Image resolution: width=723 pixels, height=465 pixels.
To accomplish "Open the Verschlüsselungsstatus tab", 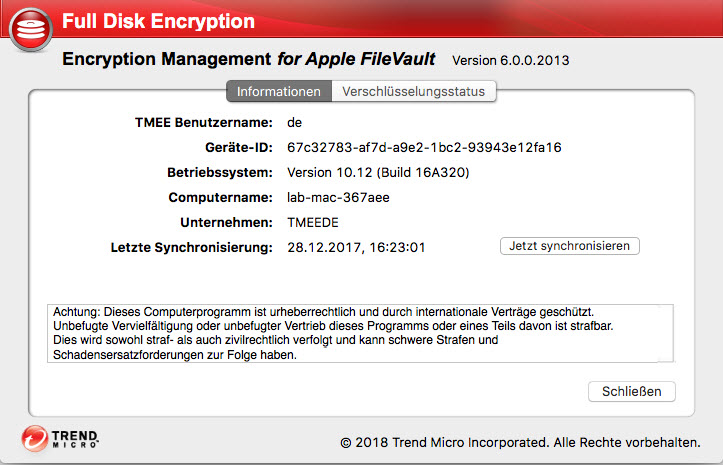I will 413,91.
